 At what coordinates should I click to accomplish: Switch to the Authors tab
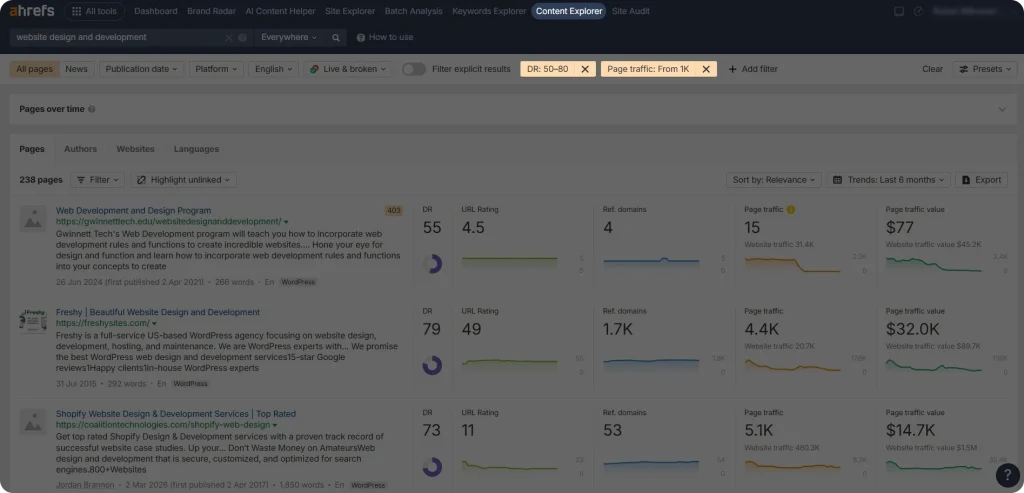pos(80,149)
